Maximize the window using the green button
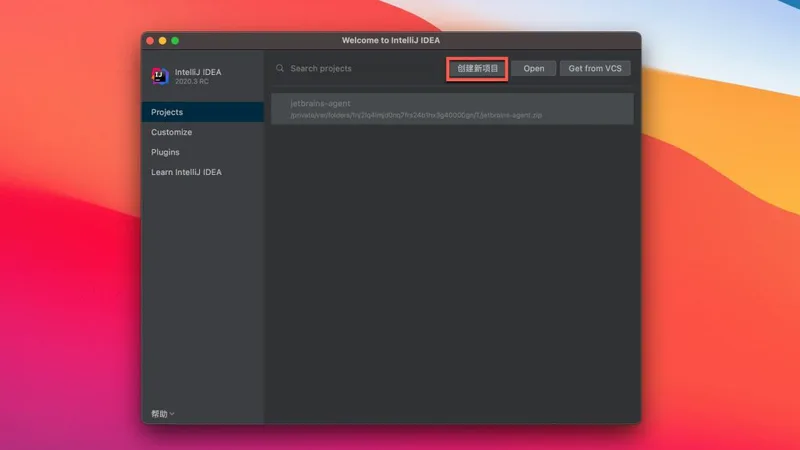 175,41
